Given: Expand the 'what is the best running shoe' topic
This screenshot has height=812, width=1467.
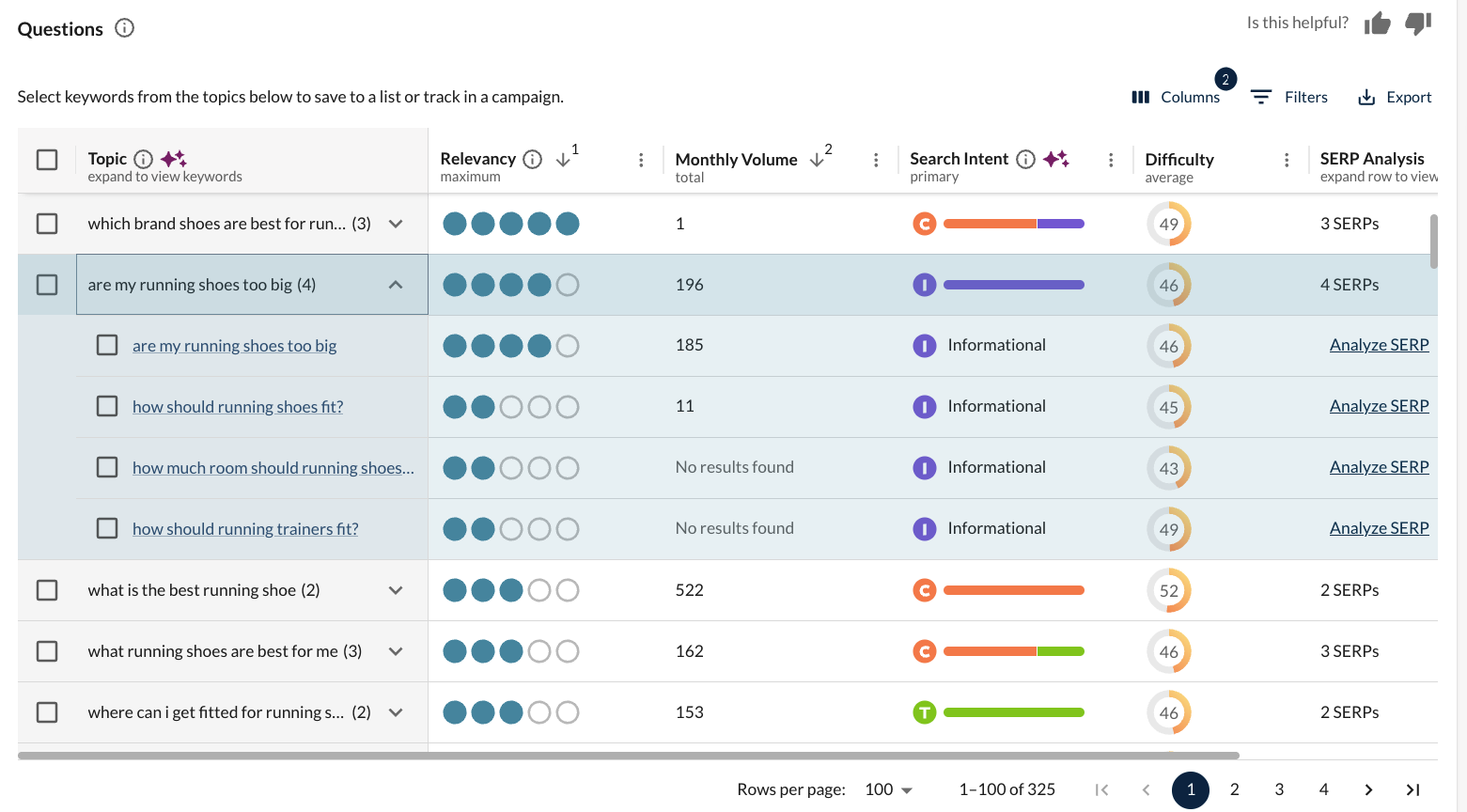Looking at the screenshot, I should pyautogui.click(x=396, y=589).
